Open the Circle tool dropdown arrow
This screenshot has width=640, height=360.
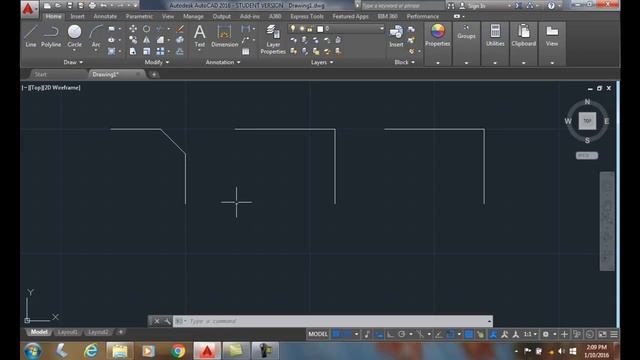(x=74, y=50)
